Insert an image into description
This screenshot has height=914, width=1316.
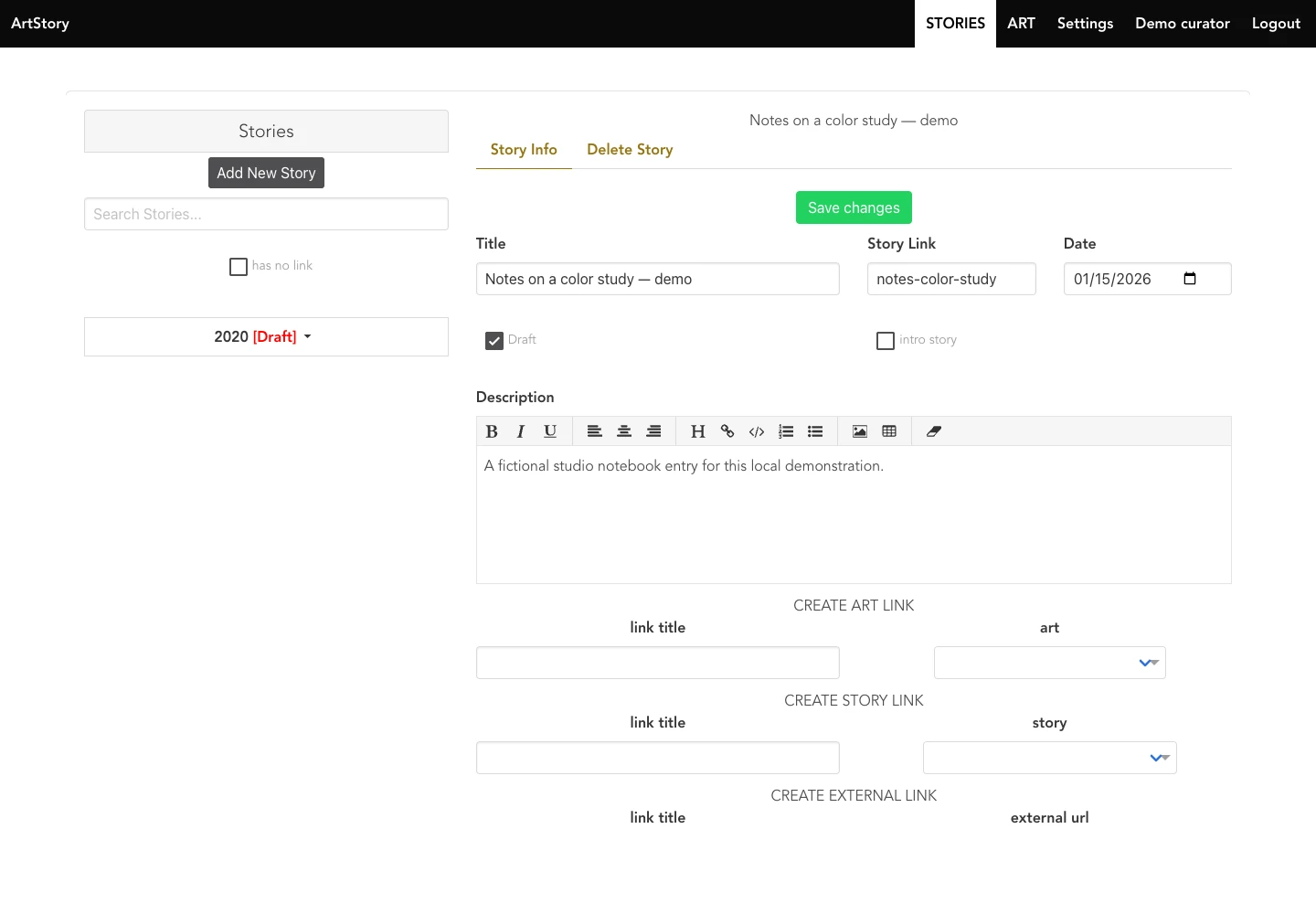click(x=860, y=431)
